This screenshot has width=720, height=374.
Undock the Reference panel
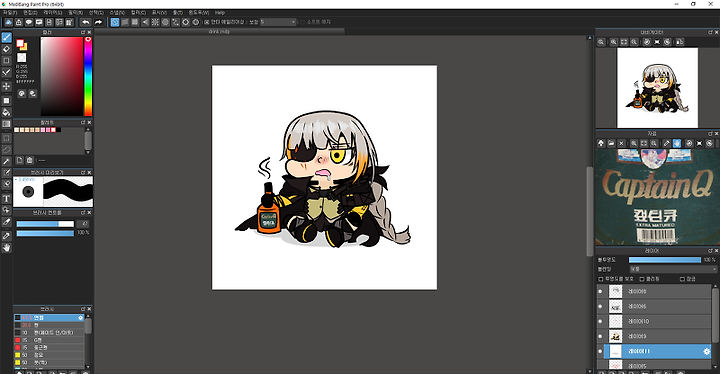coord(710,134)
